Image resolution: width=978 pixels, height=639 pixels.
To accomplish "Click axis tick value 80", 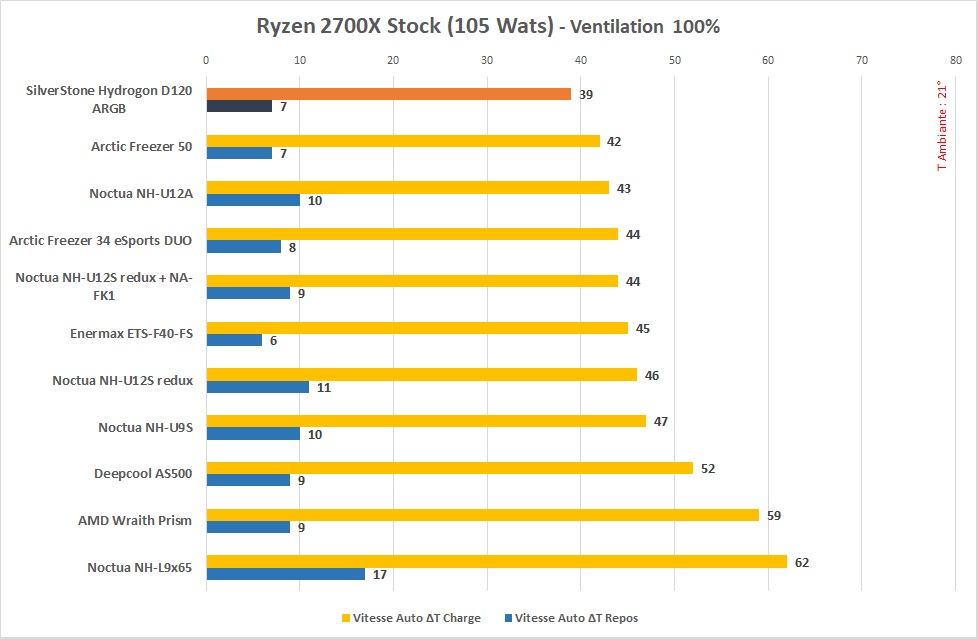I will click(956, 61).
